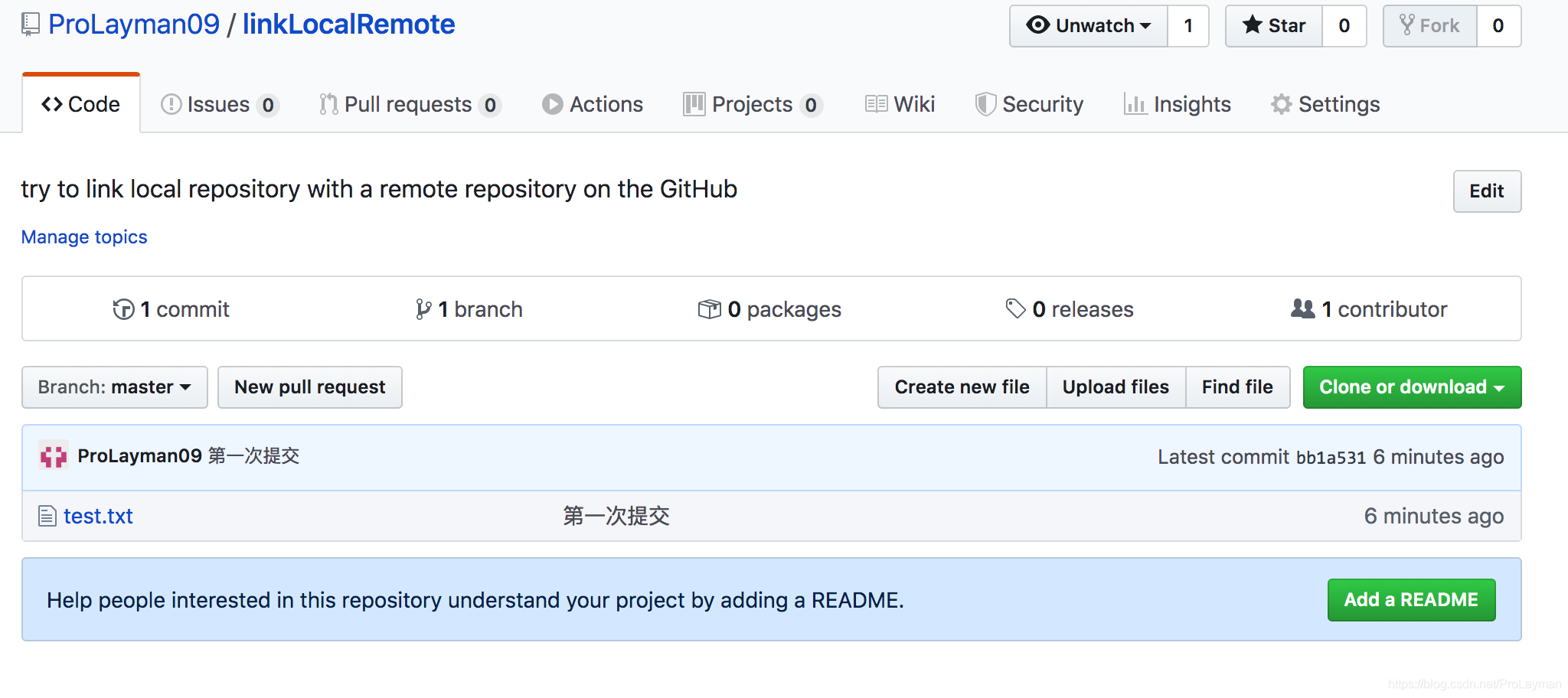Screen dimensions: 1568x698
Task: Click New pull request button
Action: pos(310,387)
